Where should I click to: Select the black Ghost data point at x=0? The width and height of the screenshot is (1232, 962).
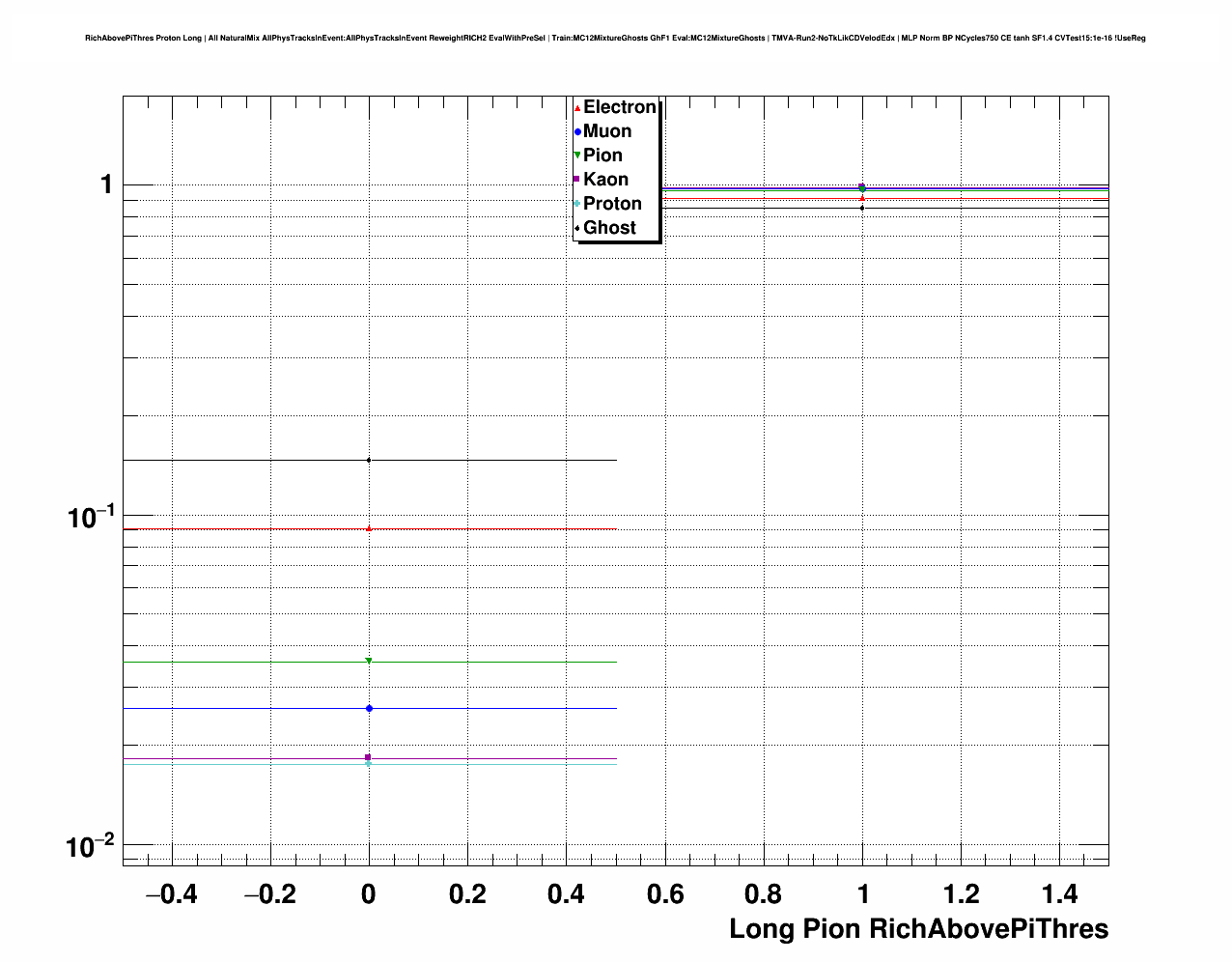click(369, 460)
